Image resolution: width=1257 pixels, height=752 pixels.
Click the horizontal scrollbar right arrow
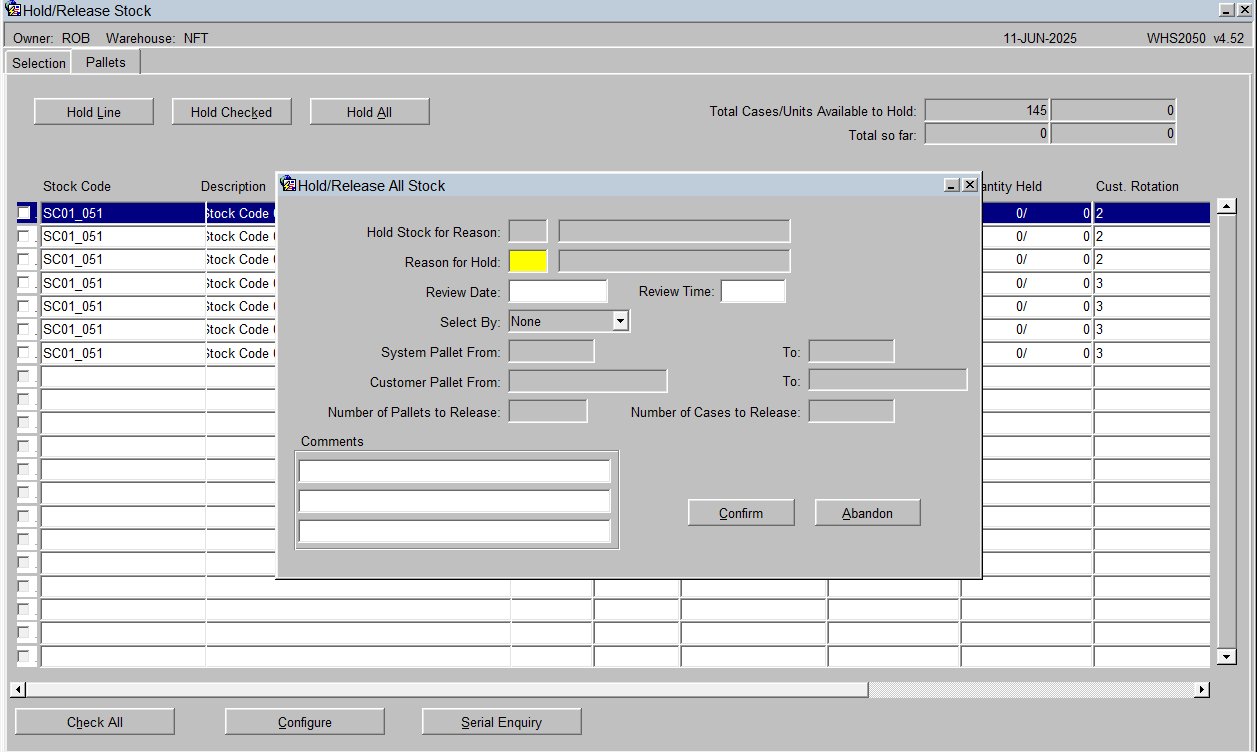point(1202,690)
